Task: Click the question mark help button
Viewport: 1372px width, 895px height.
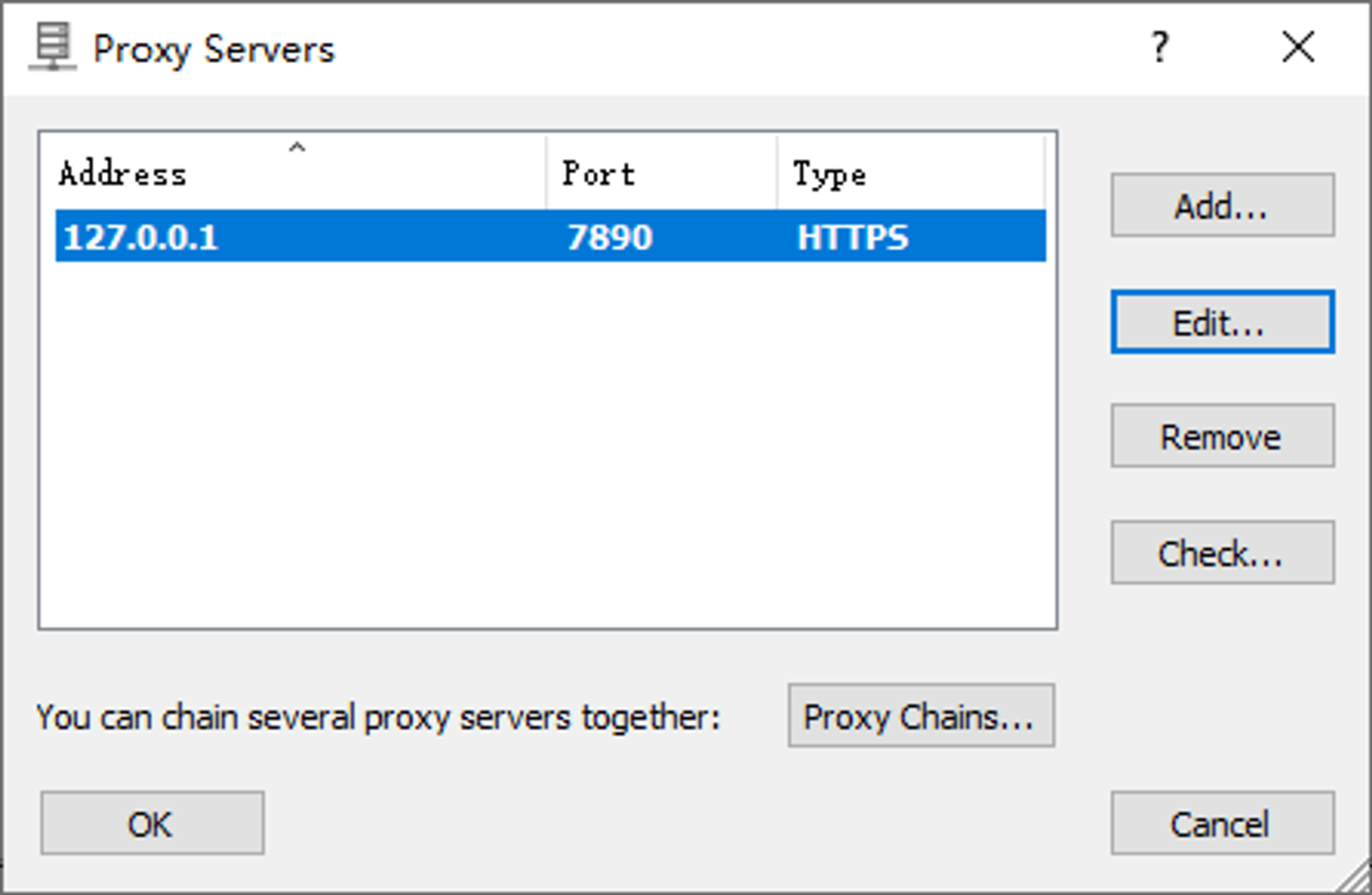Action: pos(1159,48)
